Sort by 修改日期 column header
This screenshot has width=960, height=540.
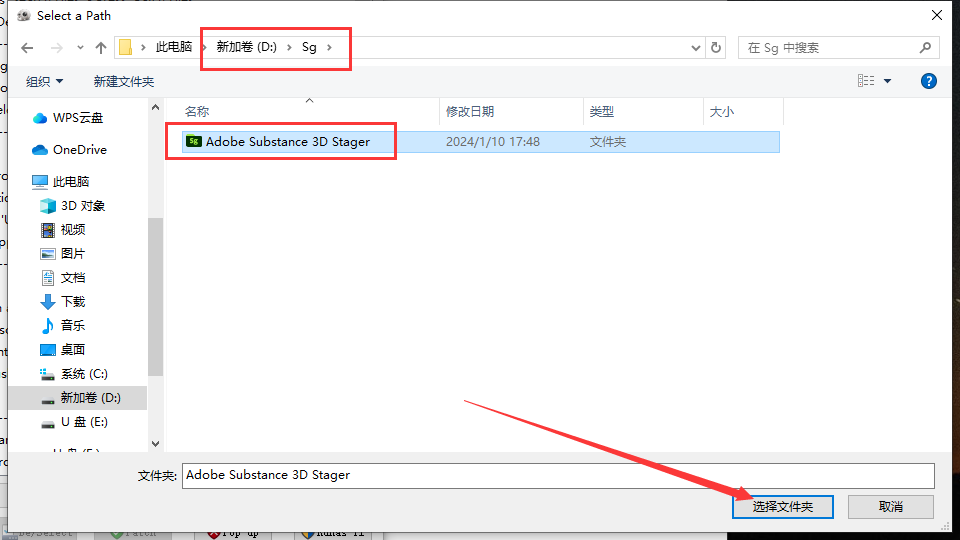point(470,112)
